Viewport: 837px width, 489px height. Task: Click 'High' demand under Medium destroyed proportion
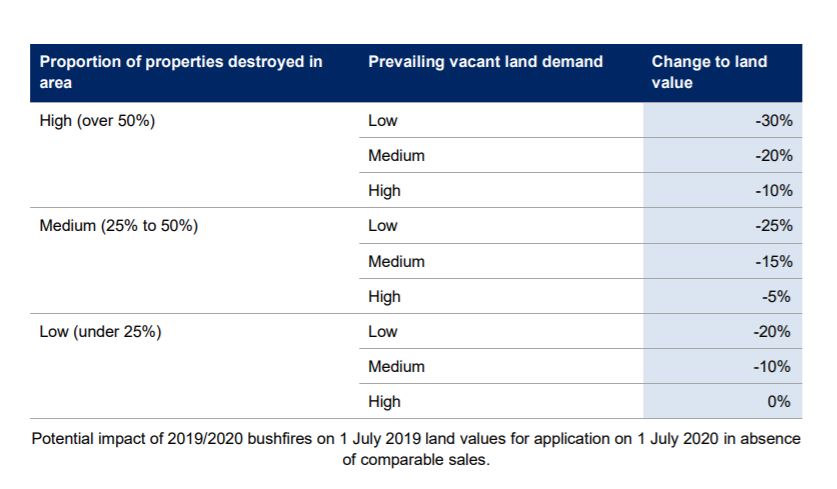[x=384, y=297]
